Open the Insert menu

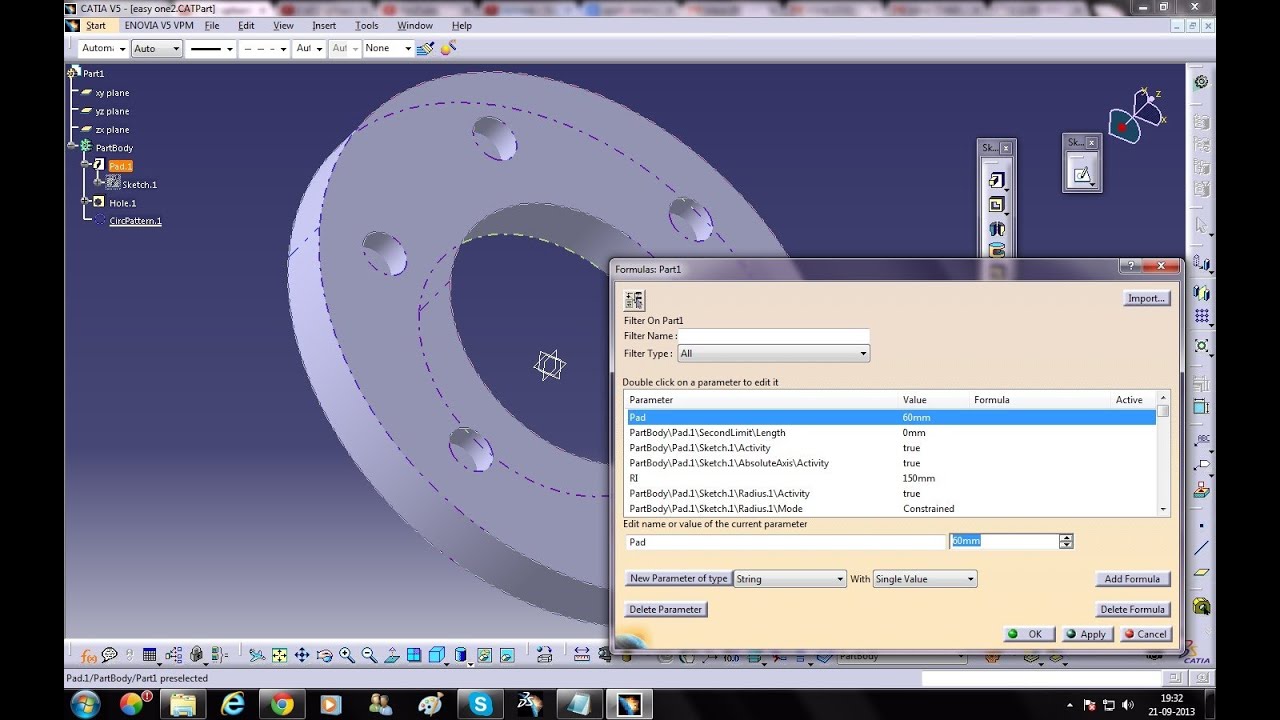coord(324,25)
